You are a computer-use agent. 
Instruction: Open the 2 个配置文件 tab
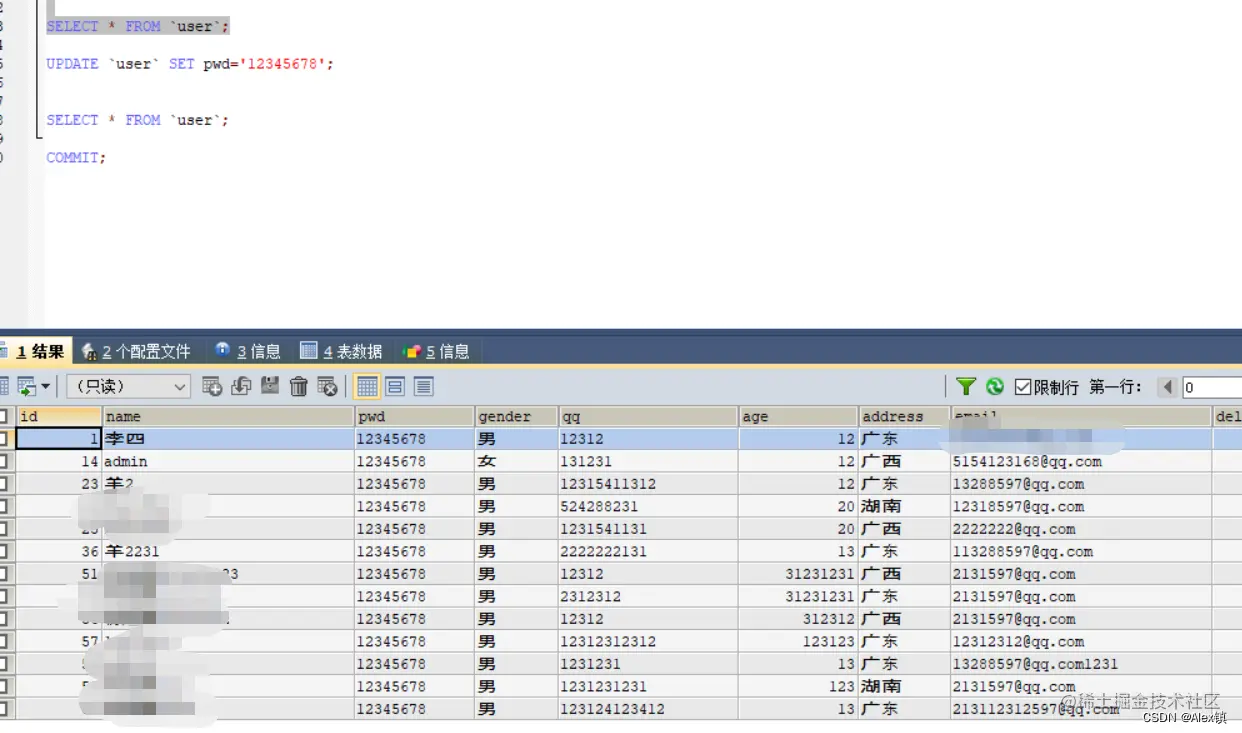tap(136, 351)
